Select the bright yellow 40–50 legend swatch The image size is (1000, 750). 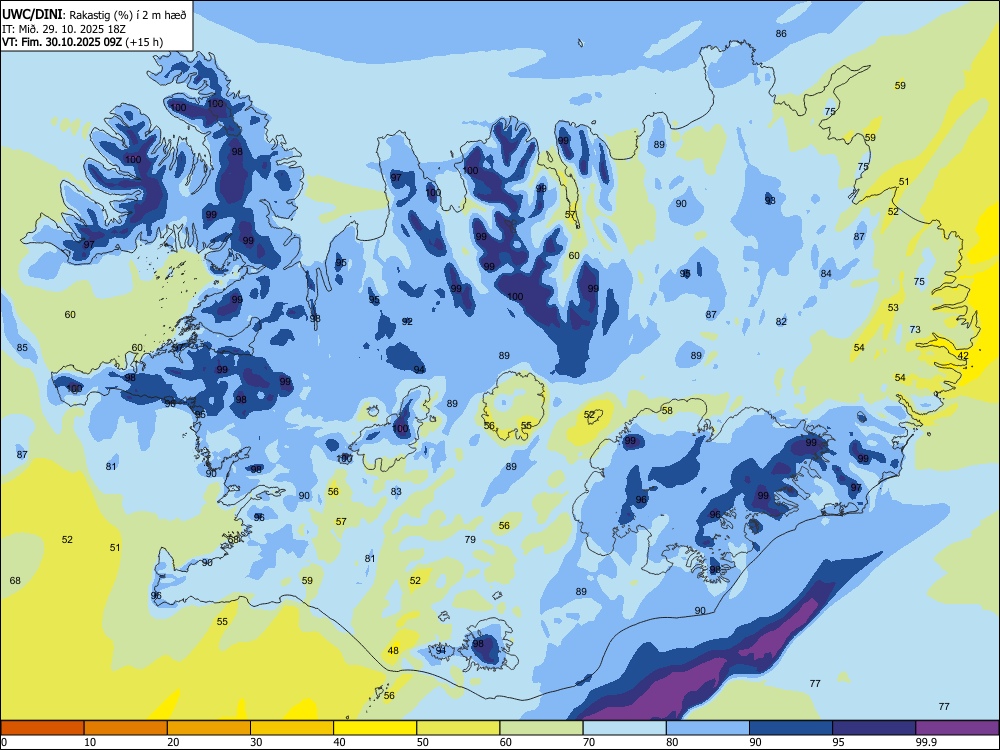pos(375,728)
